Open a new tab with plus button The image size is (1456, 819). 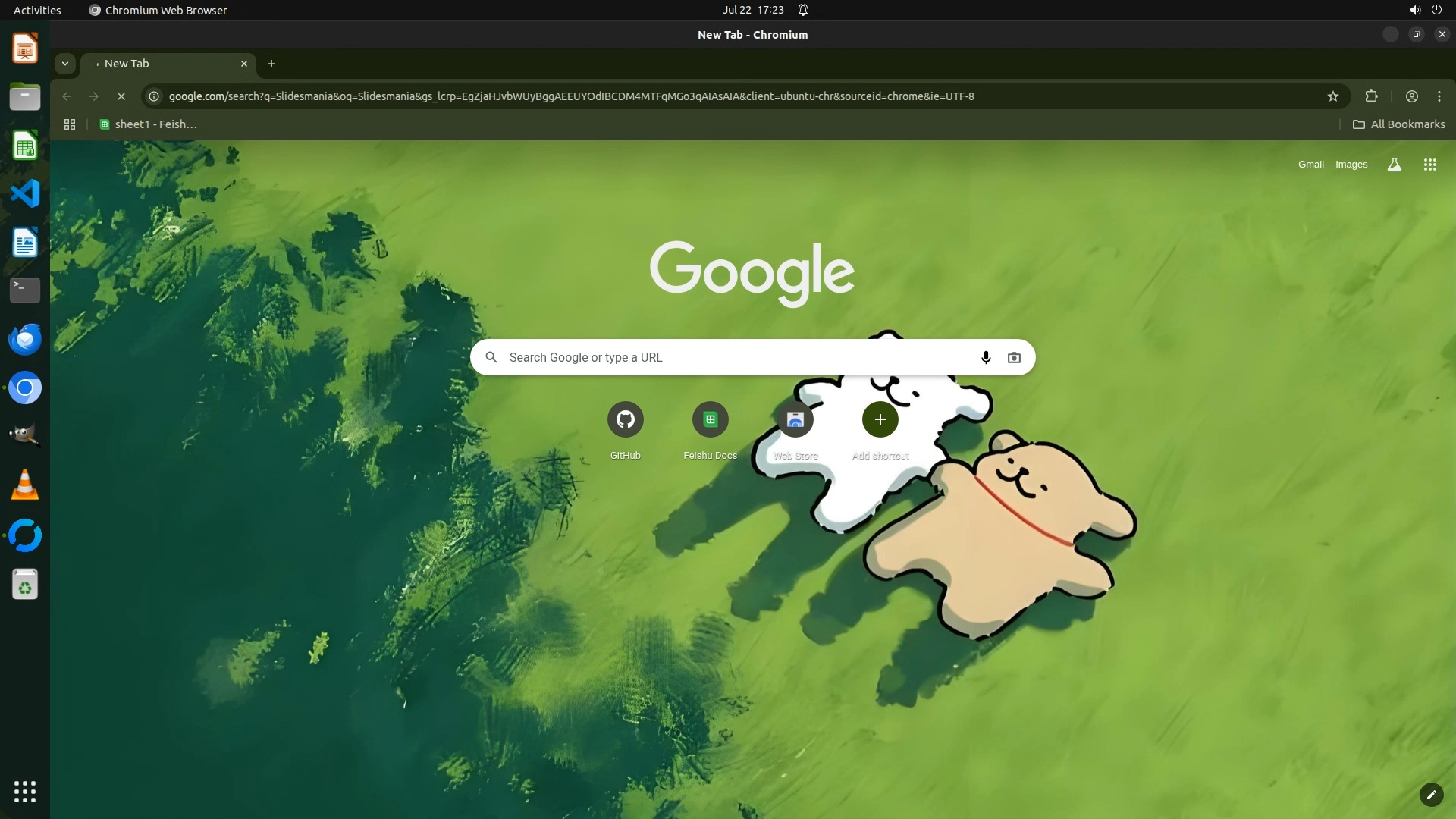(x=271, y=64)
